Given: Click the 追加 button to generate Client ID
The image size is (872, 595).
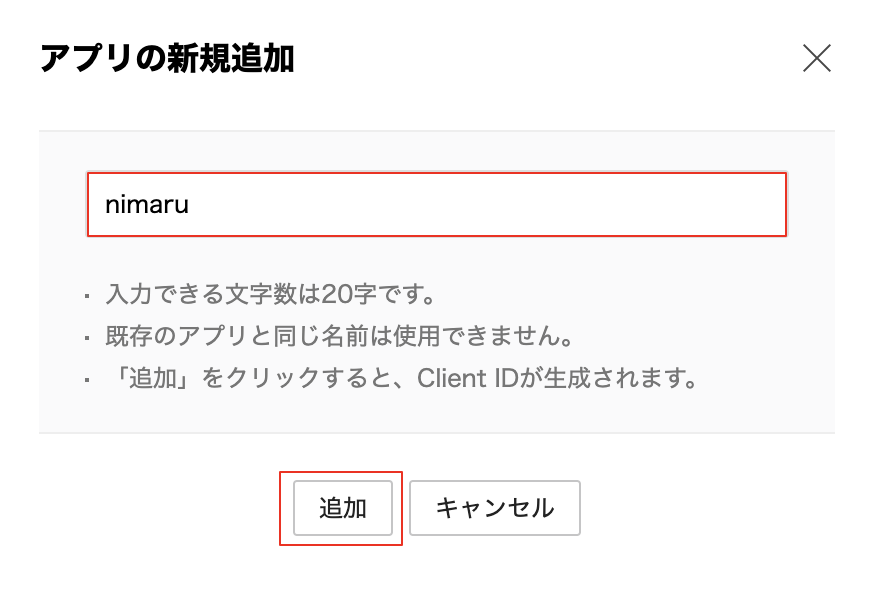Looking at the screenshot, I should (342, 508).
